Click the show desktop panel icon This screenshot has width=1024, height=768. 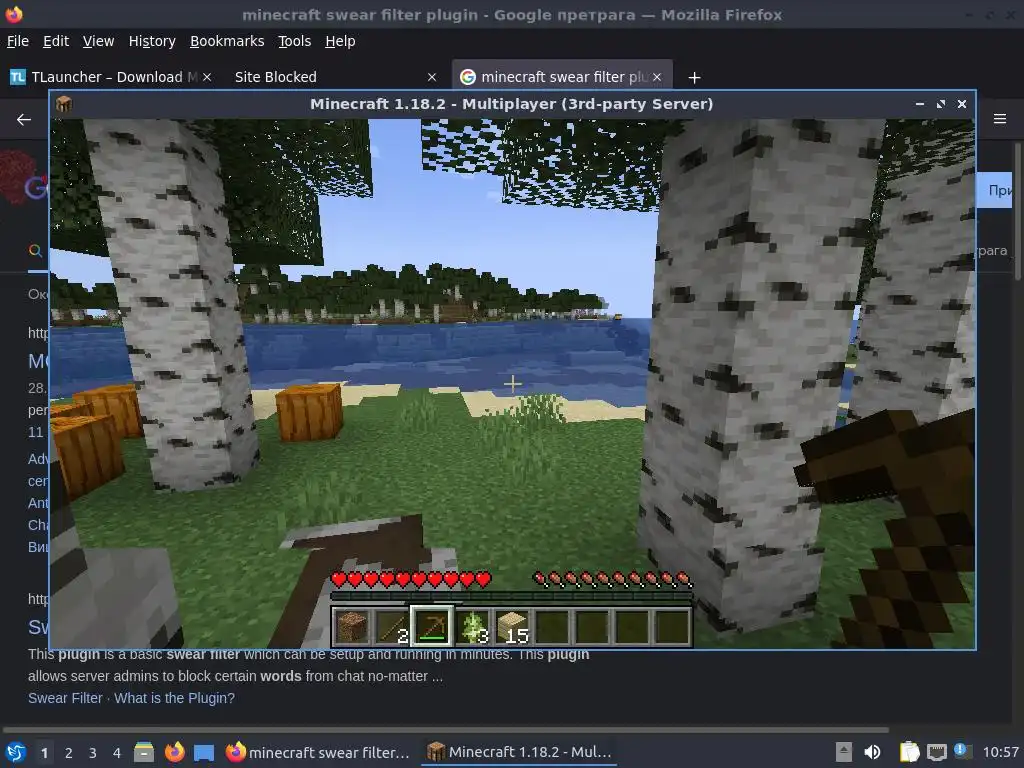click(x=204, y=752)
